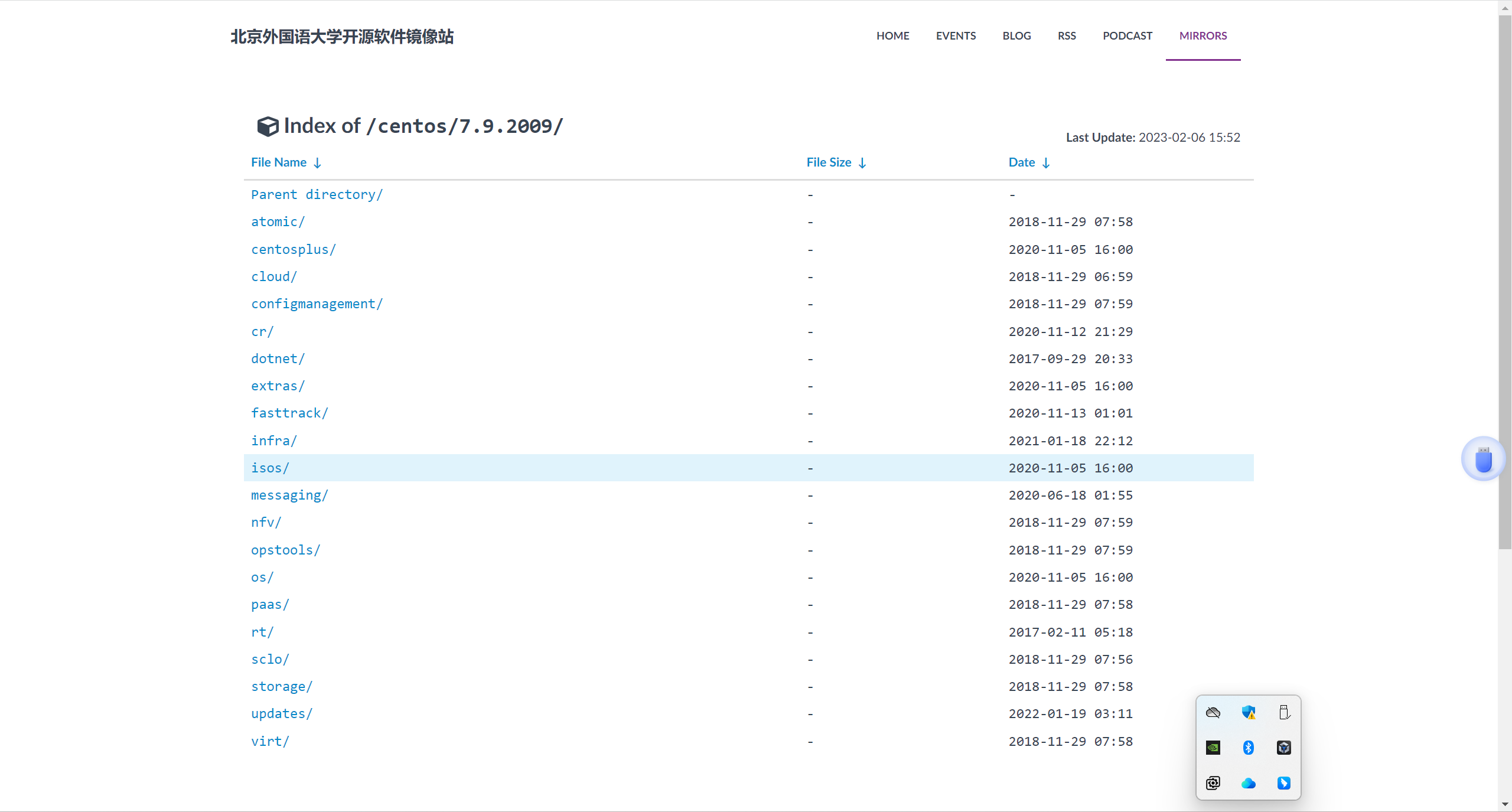Open the configmanagement/ directory
This screenshot has width=1512, height=812.
(x=317, y=304)
